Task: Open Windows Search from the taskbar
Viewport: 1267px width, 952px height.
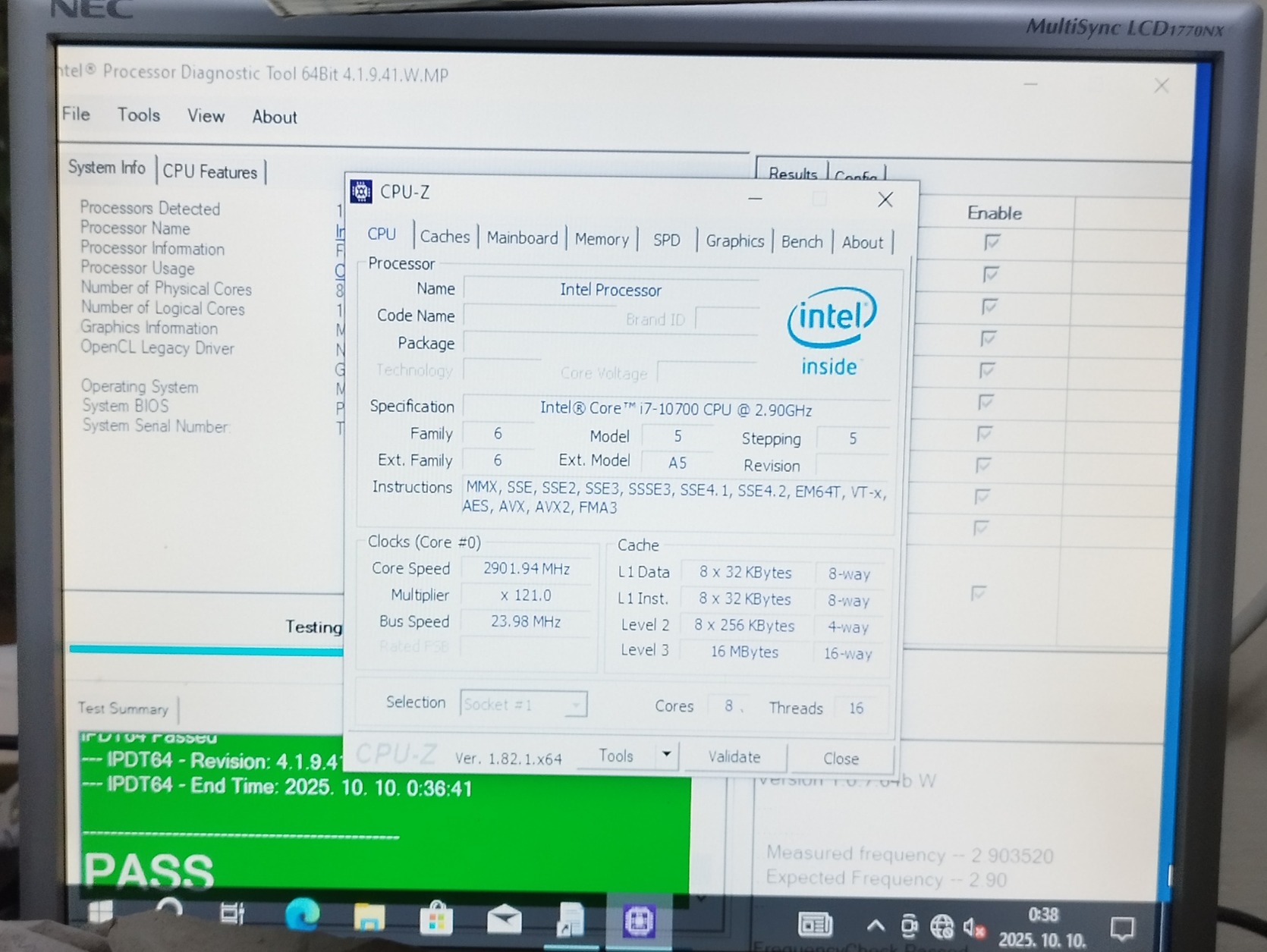Action: point(168,910)
